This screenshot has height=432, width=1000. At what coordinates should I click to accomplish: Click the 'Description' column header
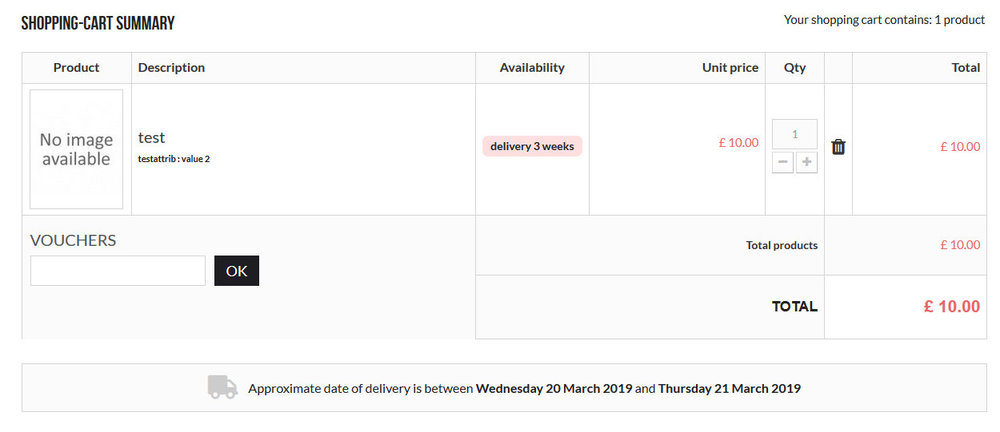coord(172,68)
